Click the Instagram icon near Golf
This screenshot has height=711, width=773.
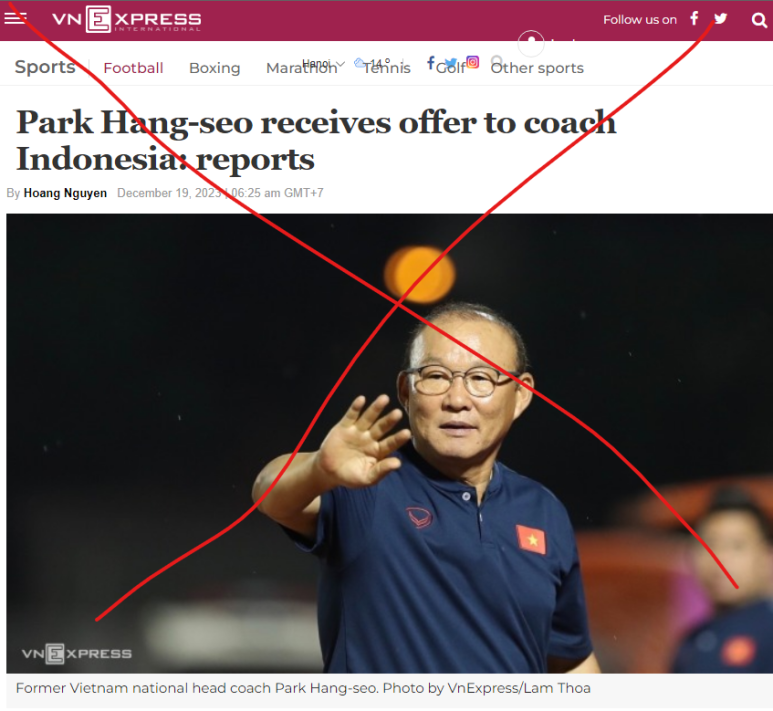472,62
